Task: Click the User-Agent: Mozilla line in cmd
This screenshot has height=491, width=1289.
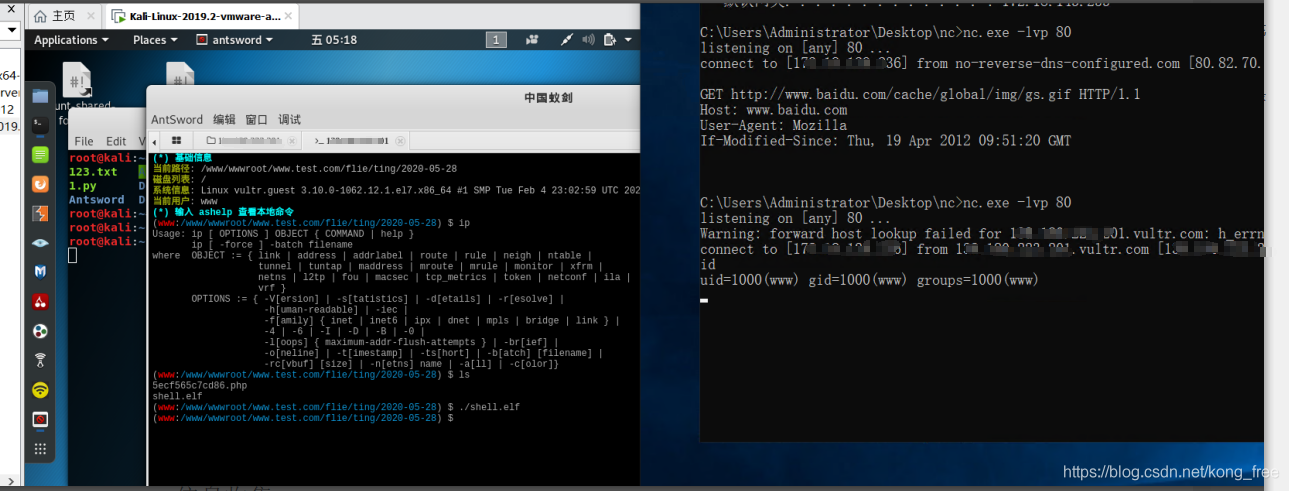Action: click(773, 125)
